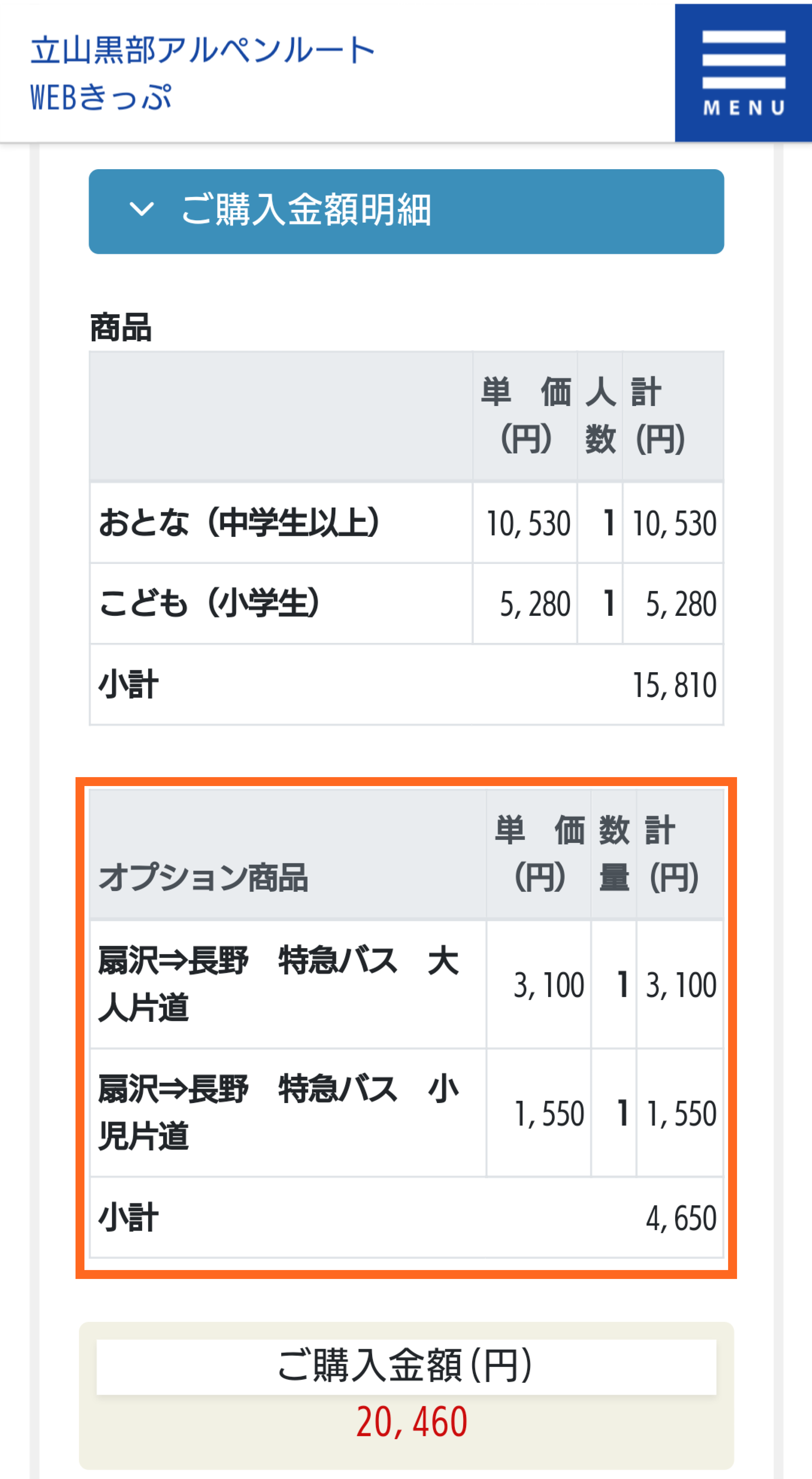
Task: Tap the 数量 column header in options table
Action: click(614, 854)
